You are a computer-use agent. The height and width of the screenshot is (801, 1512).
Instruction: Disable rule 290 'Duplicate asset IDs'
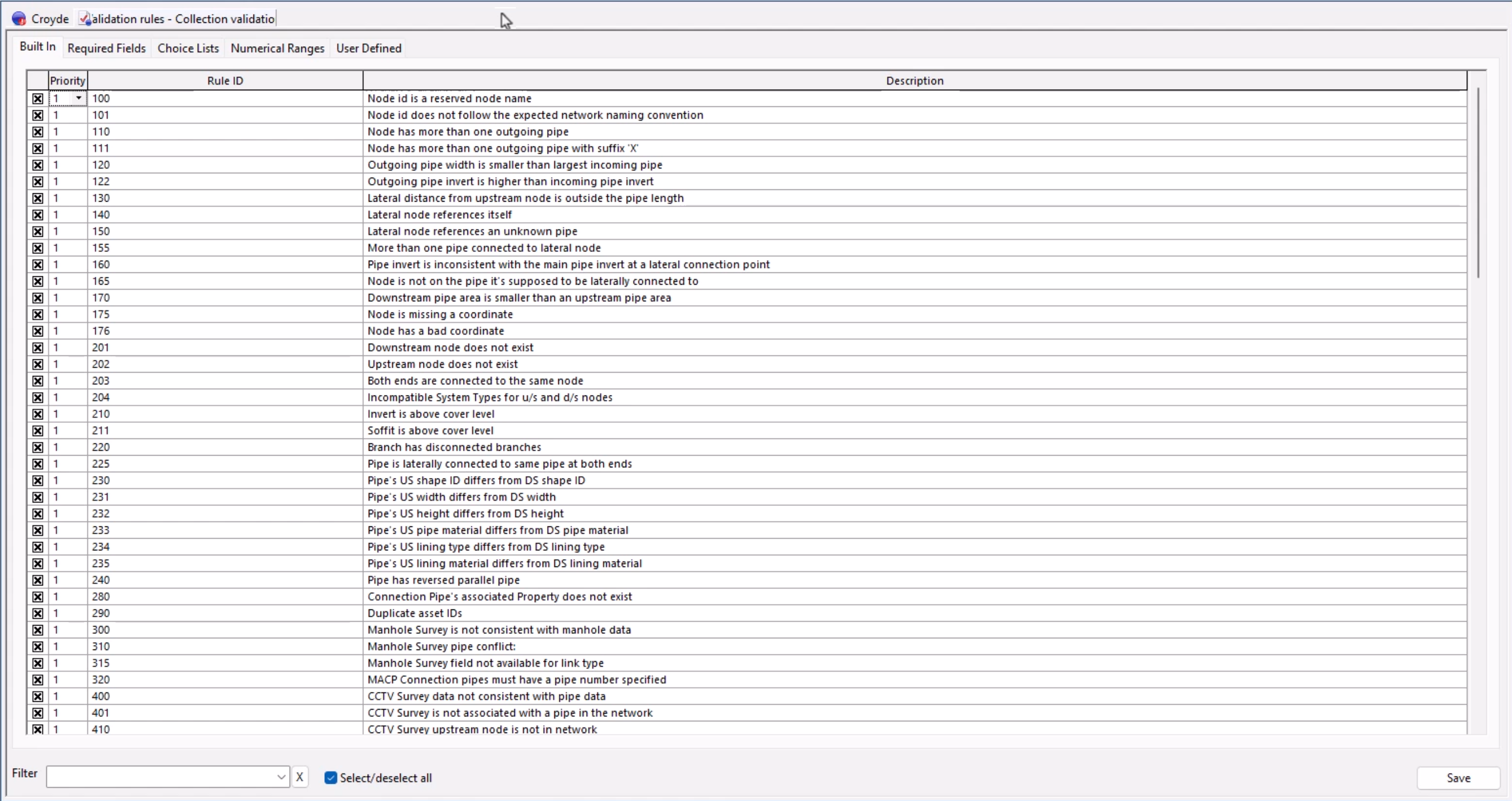click(x=37, y=613)
